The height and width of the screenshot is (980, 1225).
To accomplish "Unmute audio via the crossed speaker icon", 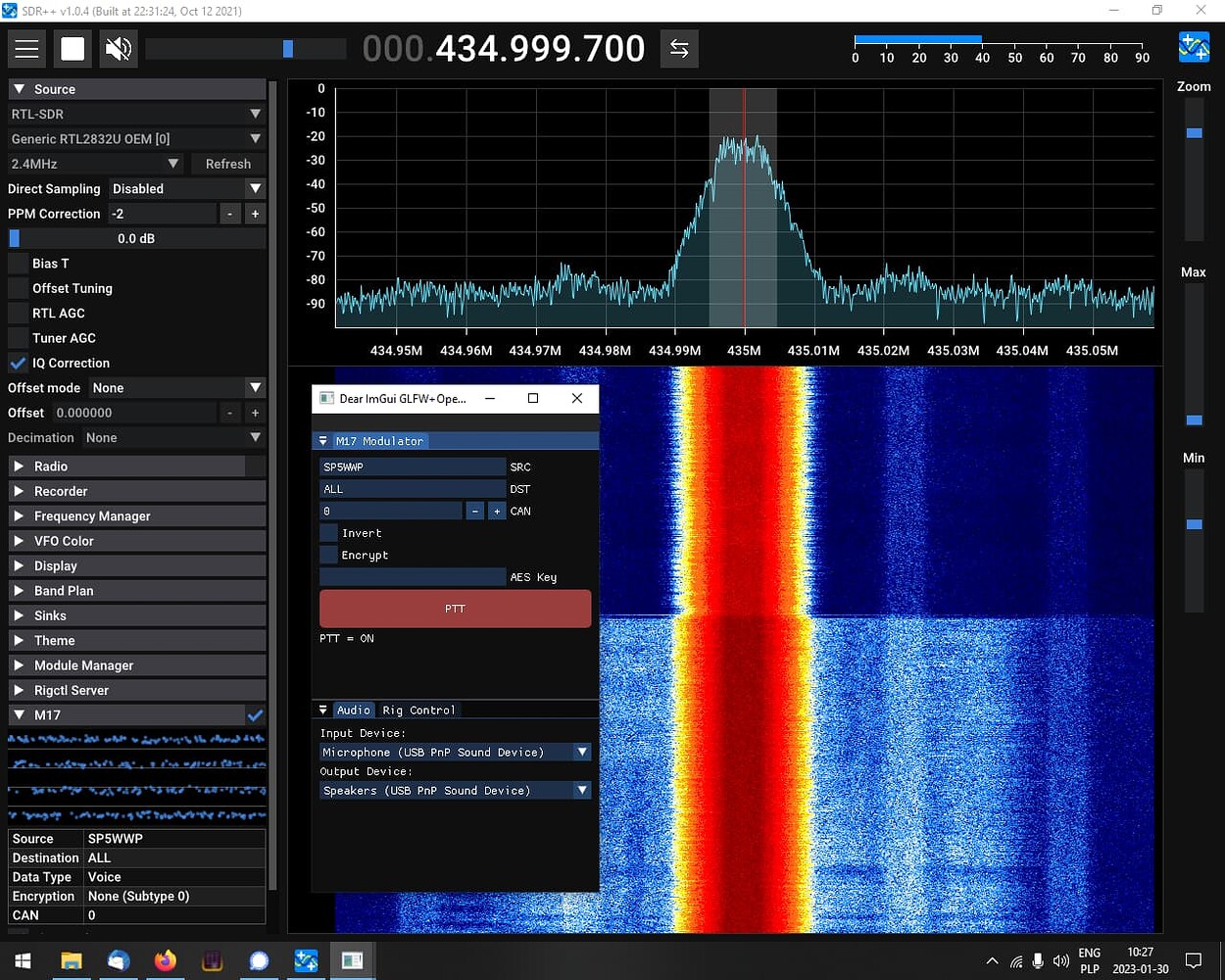I will (x=118, y=48).
